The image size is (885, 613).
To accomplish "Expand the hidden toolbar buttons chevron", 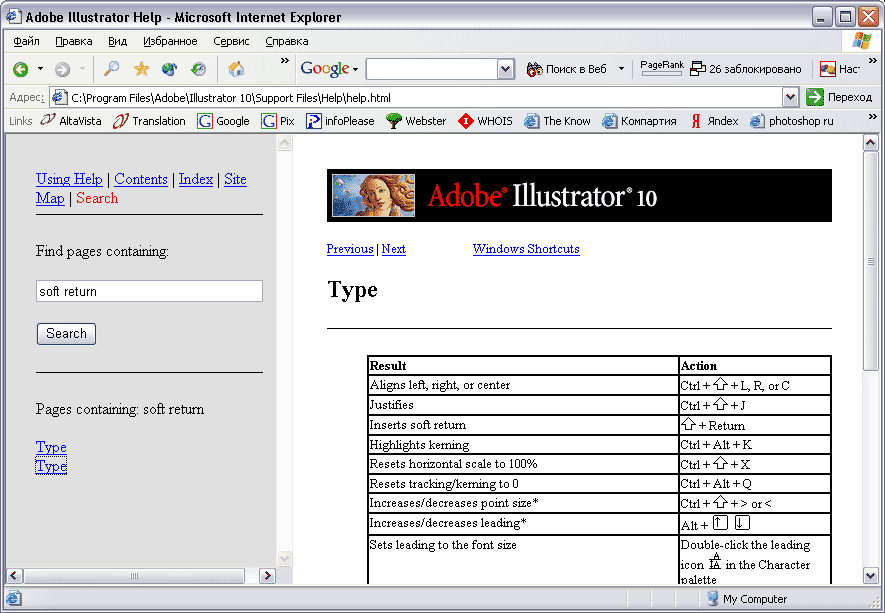I will tap(284, 61).
